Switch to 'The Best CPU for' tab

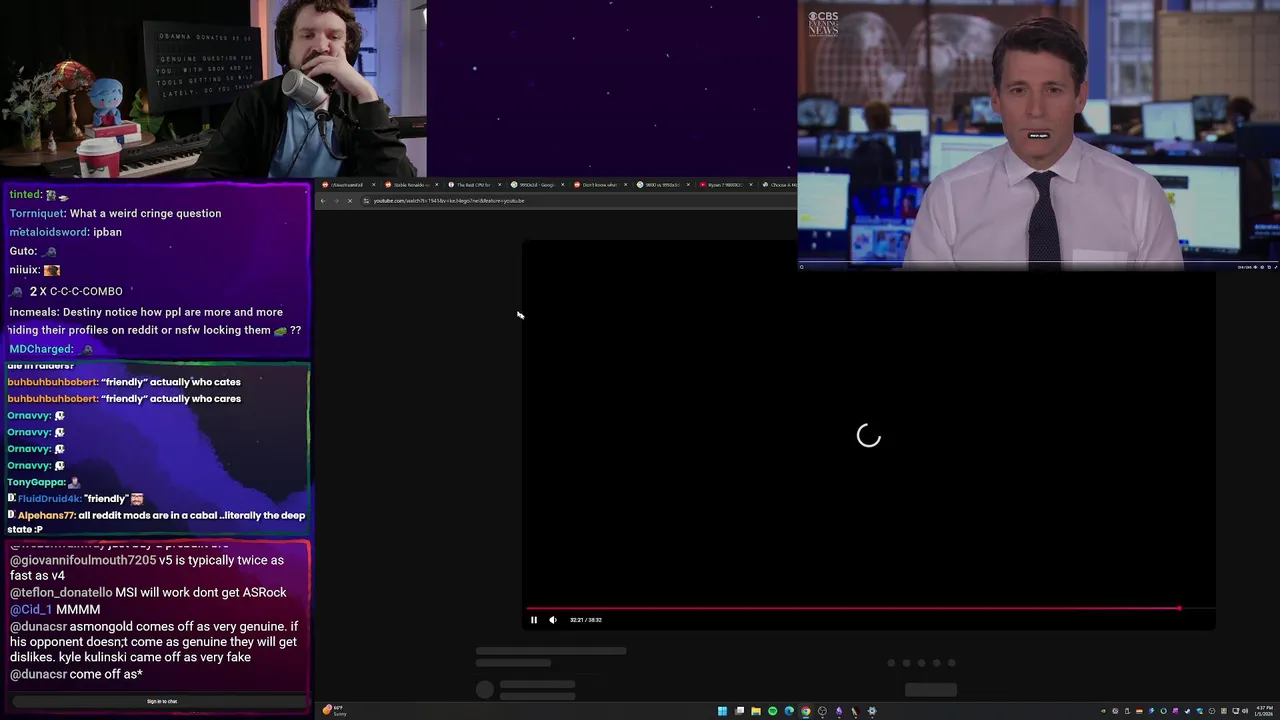[474, 185]
